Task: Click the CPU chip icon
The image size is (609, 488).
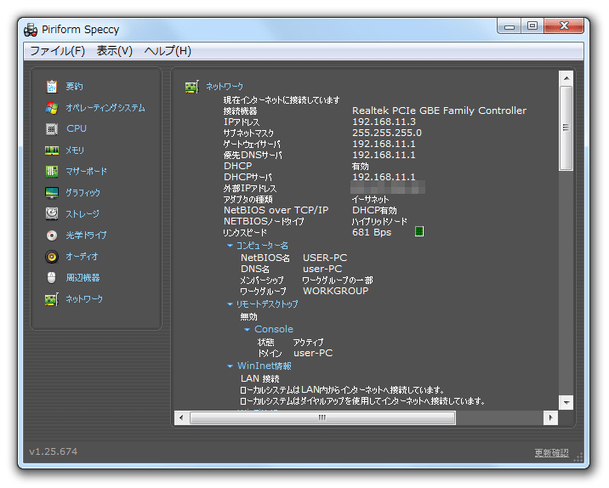Action: pos(52,129)
